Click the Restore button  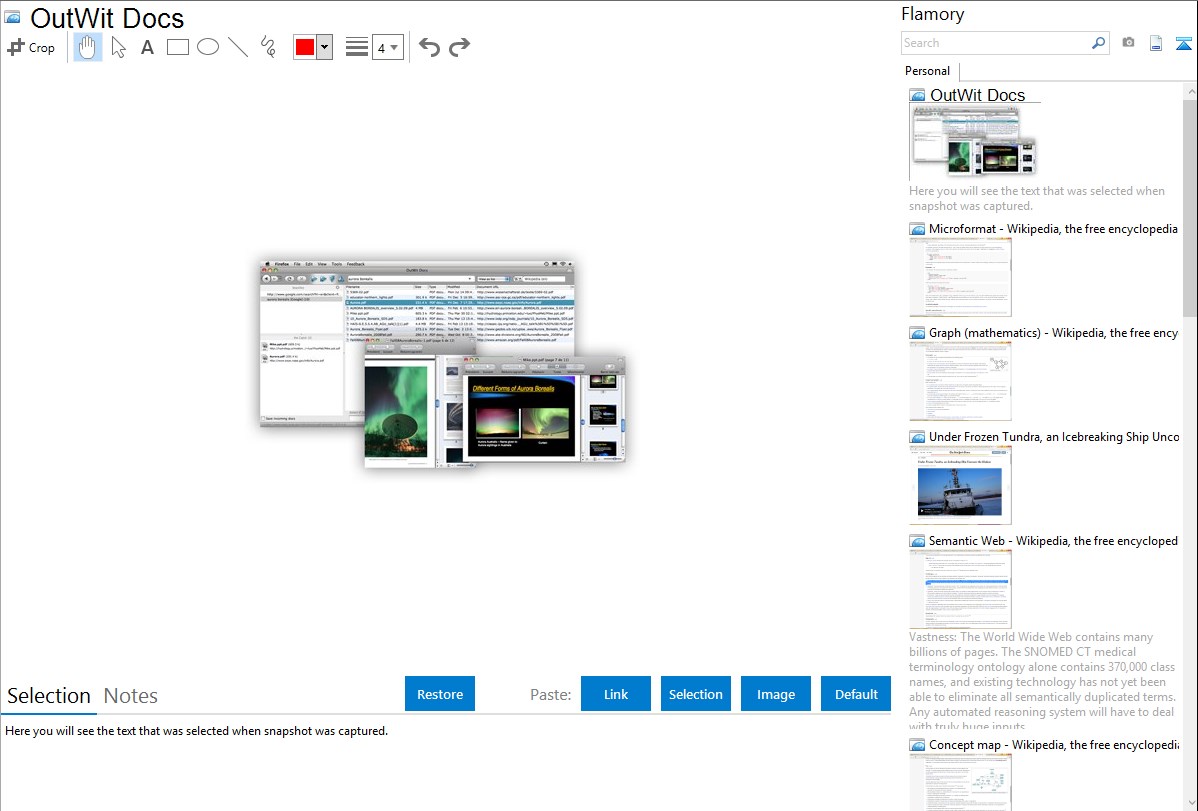440,694
